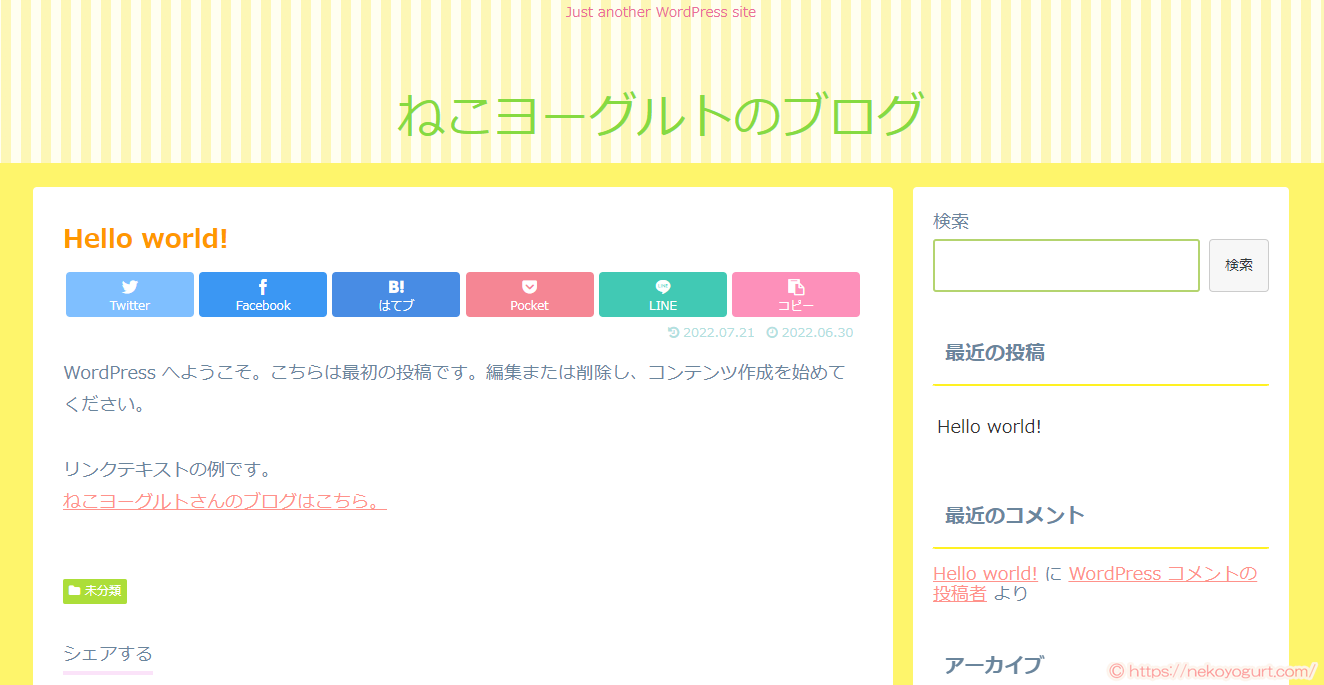Open Hello world! in 最近のコメント
This screenshot has height=685, width=1324.
[x=984, y=572]
